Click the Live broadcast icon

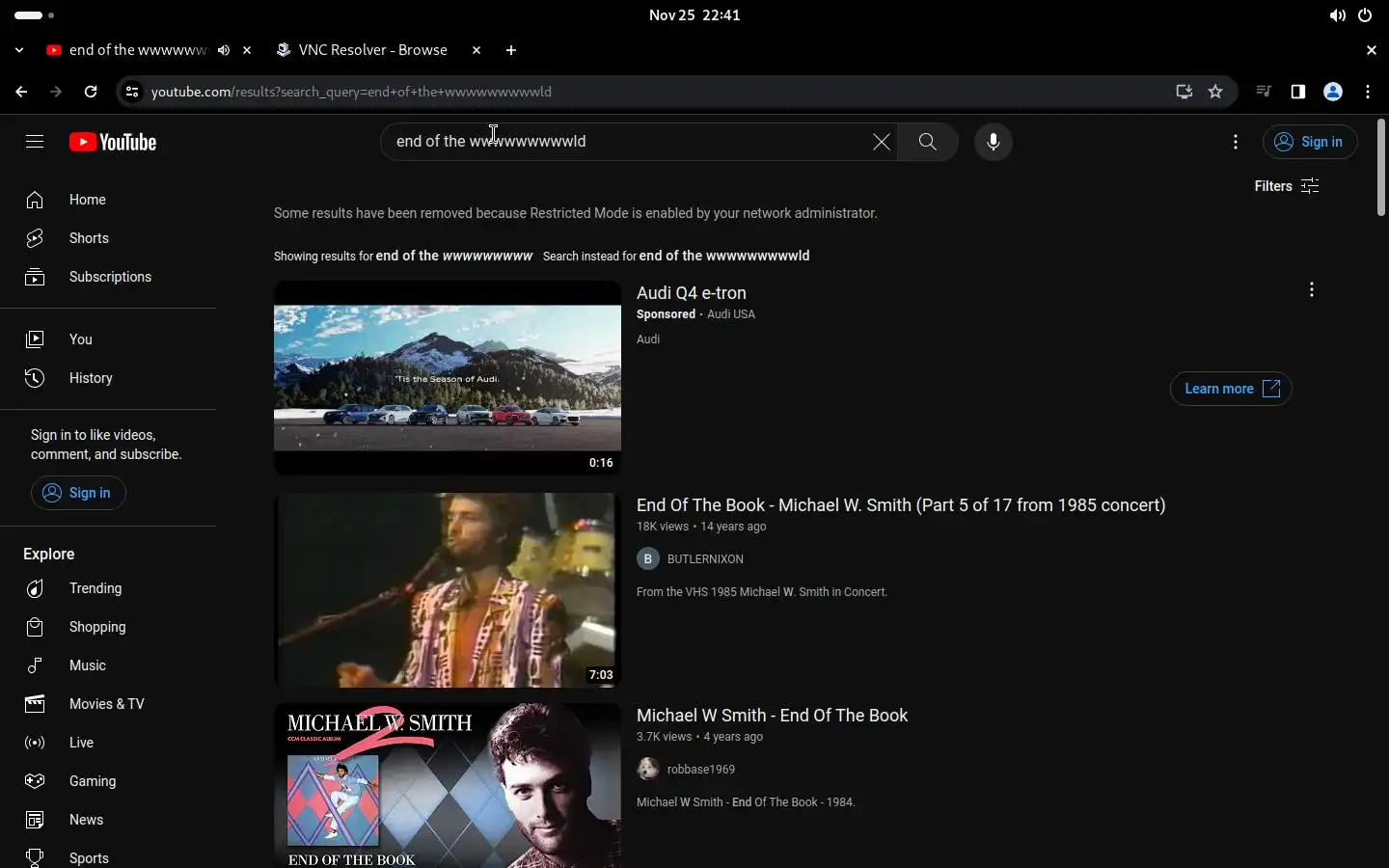click(x=35, y=743)
